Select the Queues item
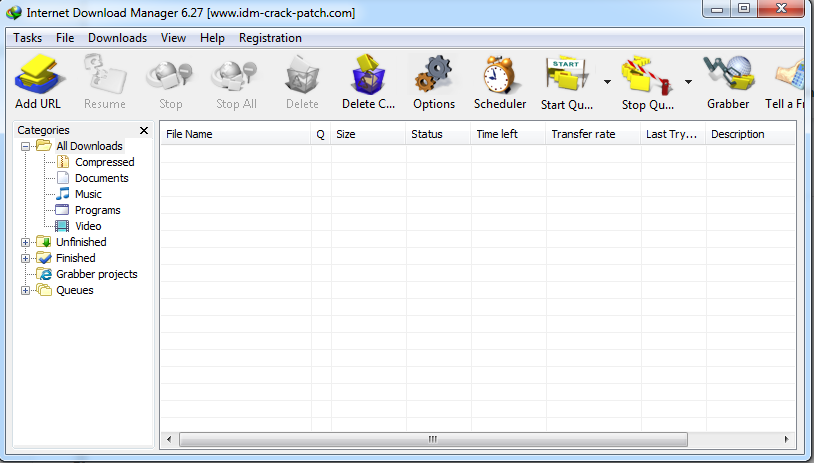Image resolution: width=814 pixels, height=463 pixels. tap(75, 291)
